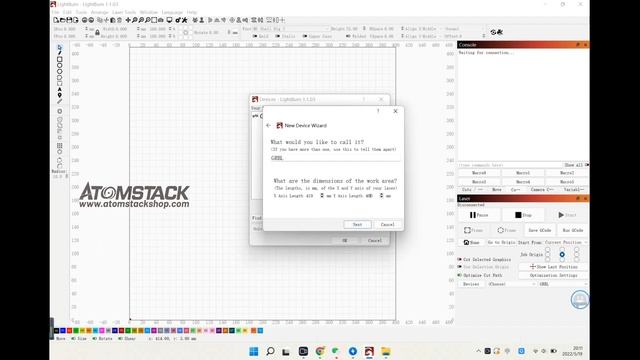Click OK in the Devices dialog
Image resolution: width=640 pixels, height=360 pixels.
coord(344,240)
